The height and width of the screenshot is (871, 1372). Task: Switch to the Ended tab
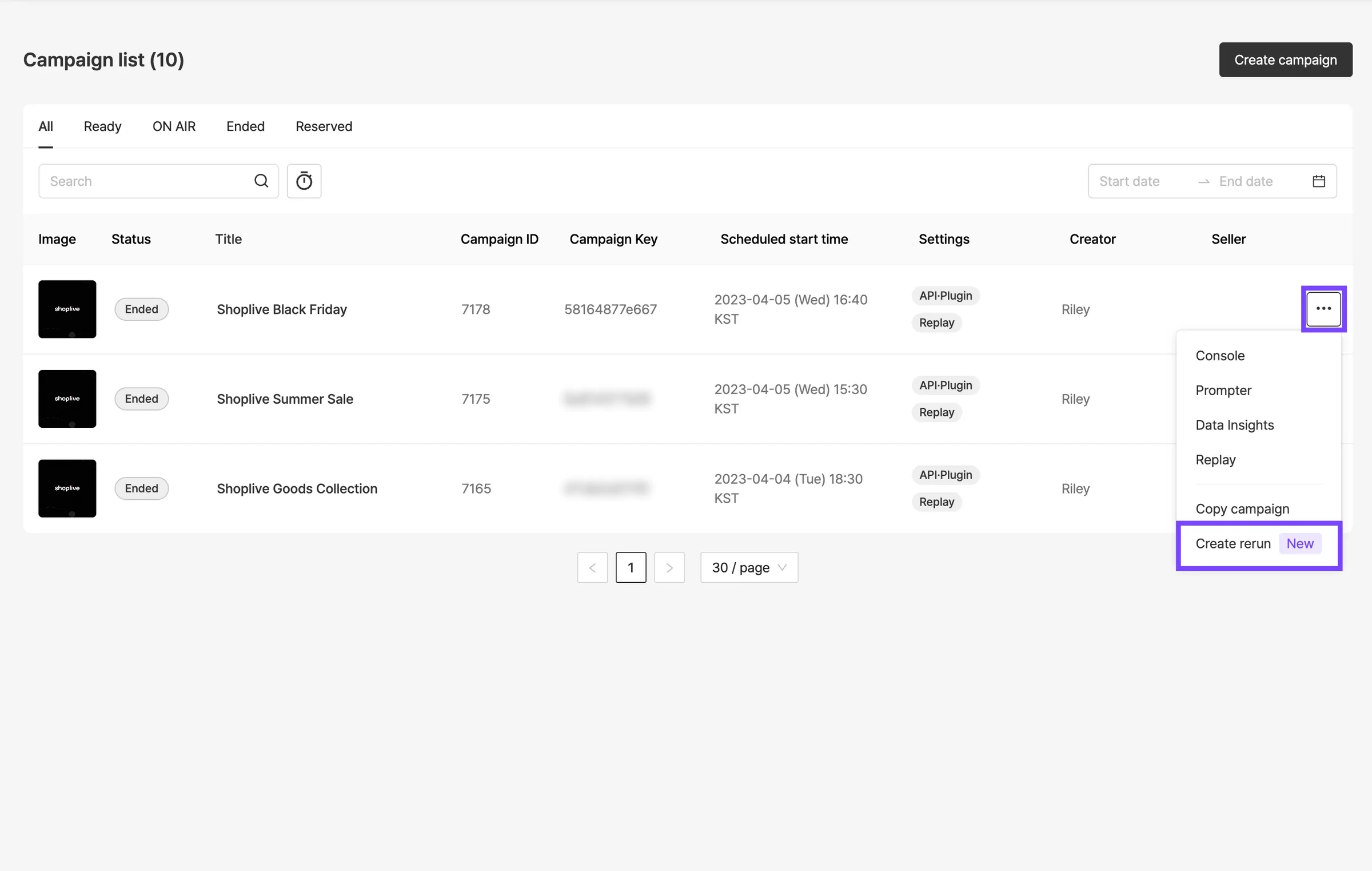[245, 126]
